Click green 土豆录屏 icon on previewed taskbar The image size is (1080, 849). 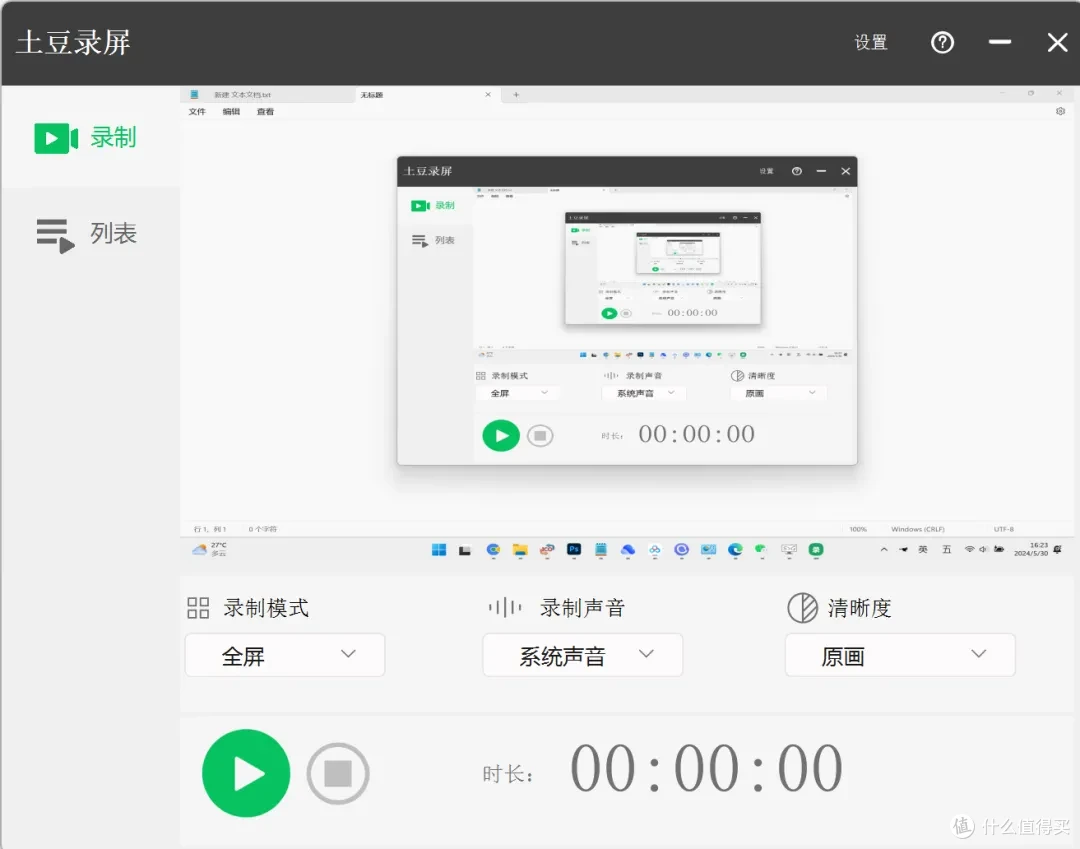point(816,549)
